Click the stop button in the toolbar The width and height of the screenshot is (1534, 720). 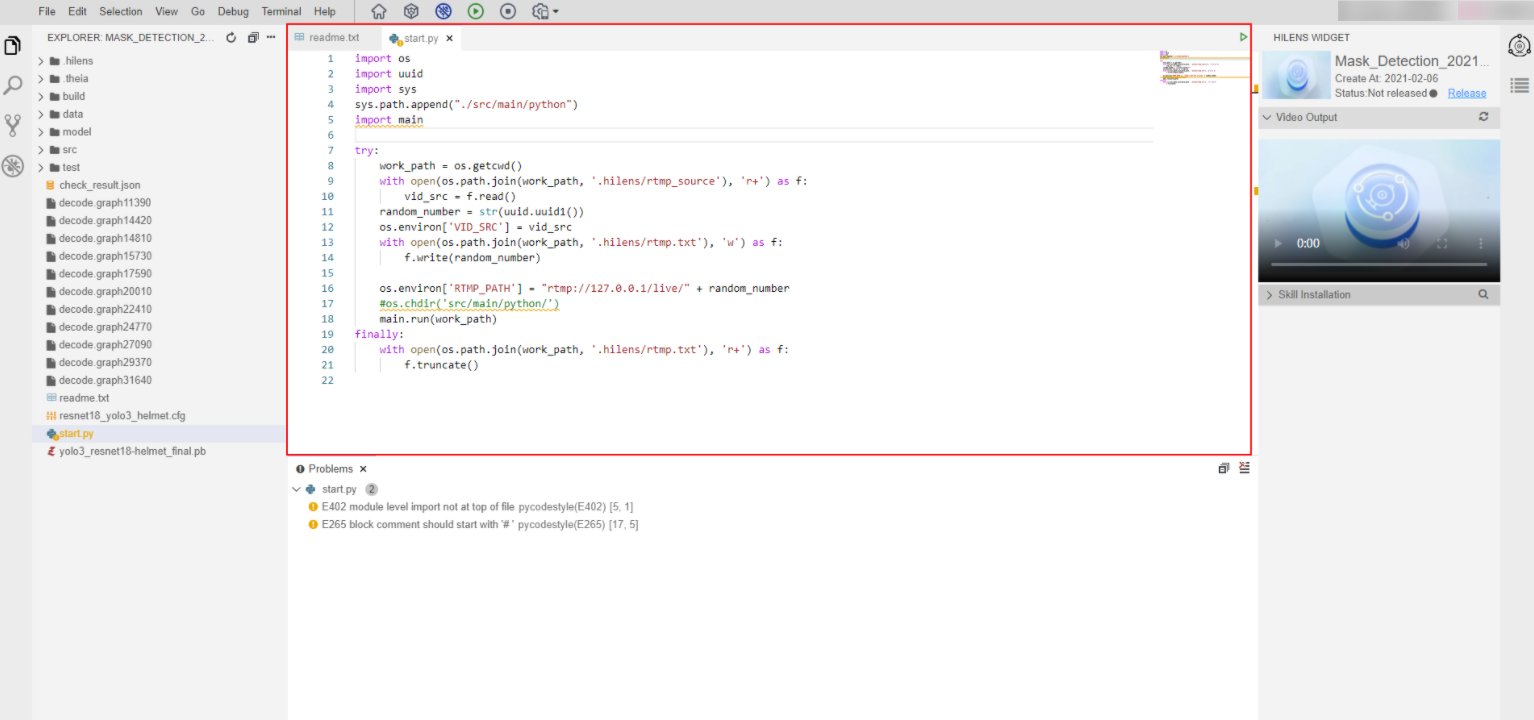point(508,11)
